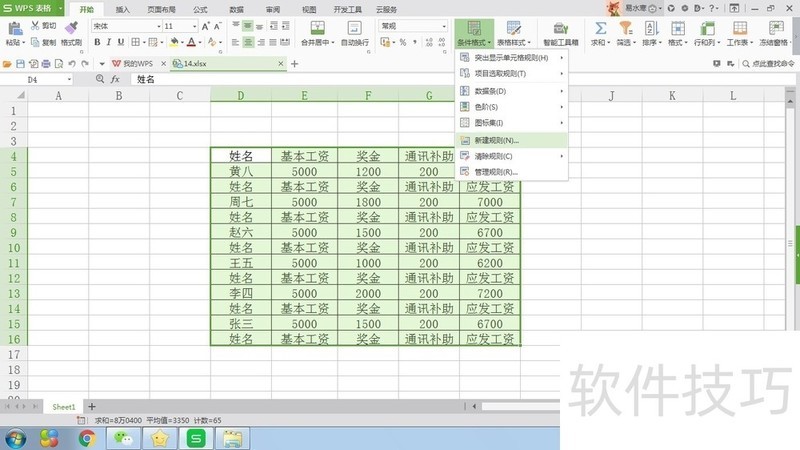Viewport: 800px width, 450px height.
Task: Choose Data Bars (数据条) menu item
Action: [512, 91]
